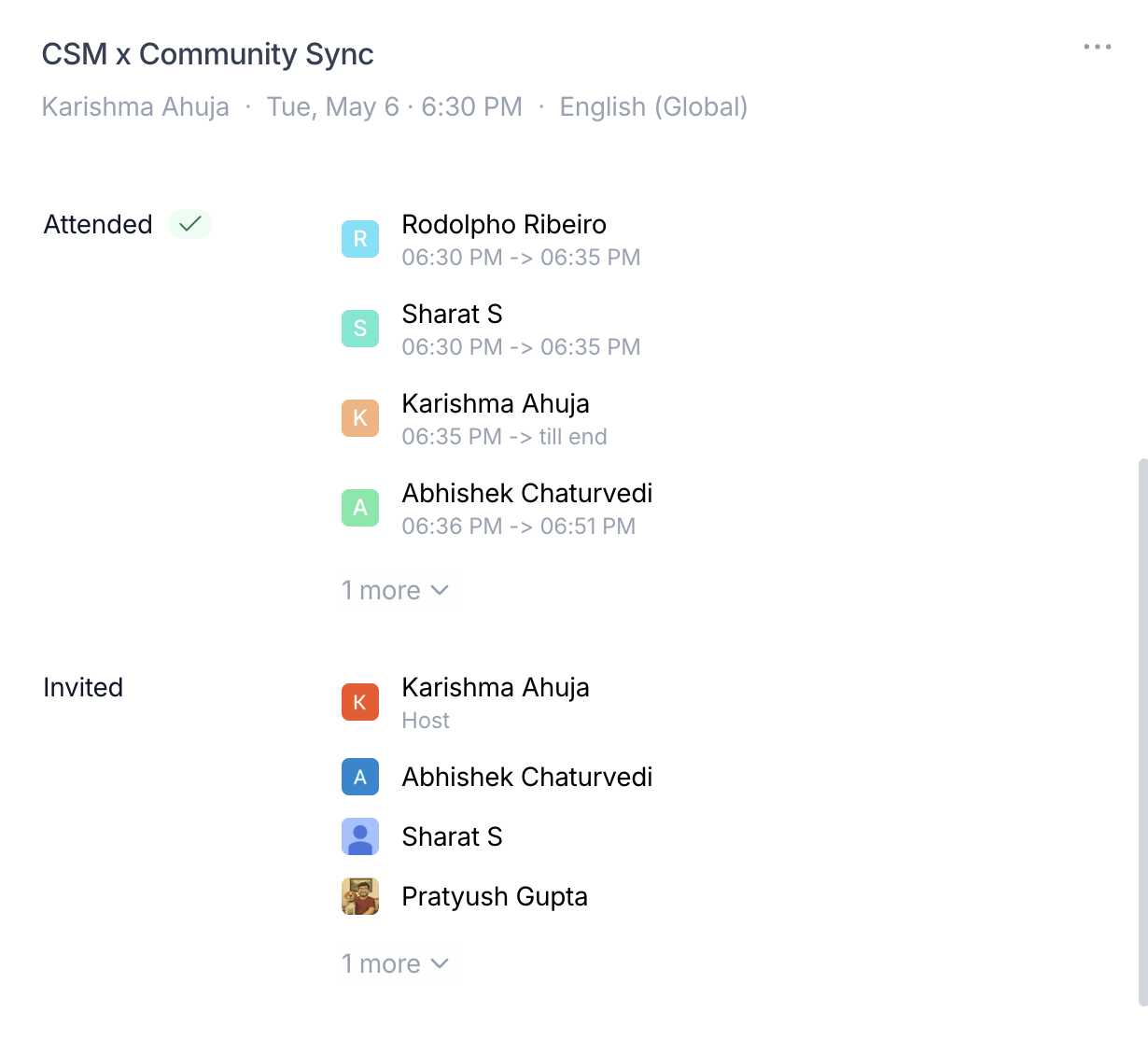1148x1053 pixels.
Task: Click Karishma Ahuja's orange attended avatar
Action: 360,418
